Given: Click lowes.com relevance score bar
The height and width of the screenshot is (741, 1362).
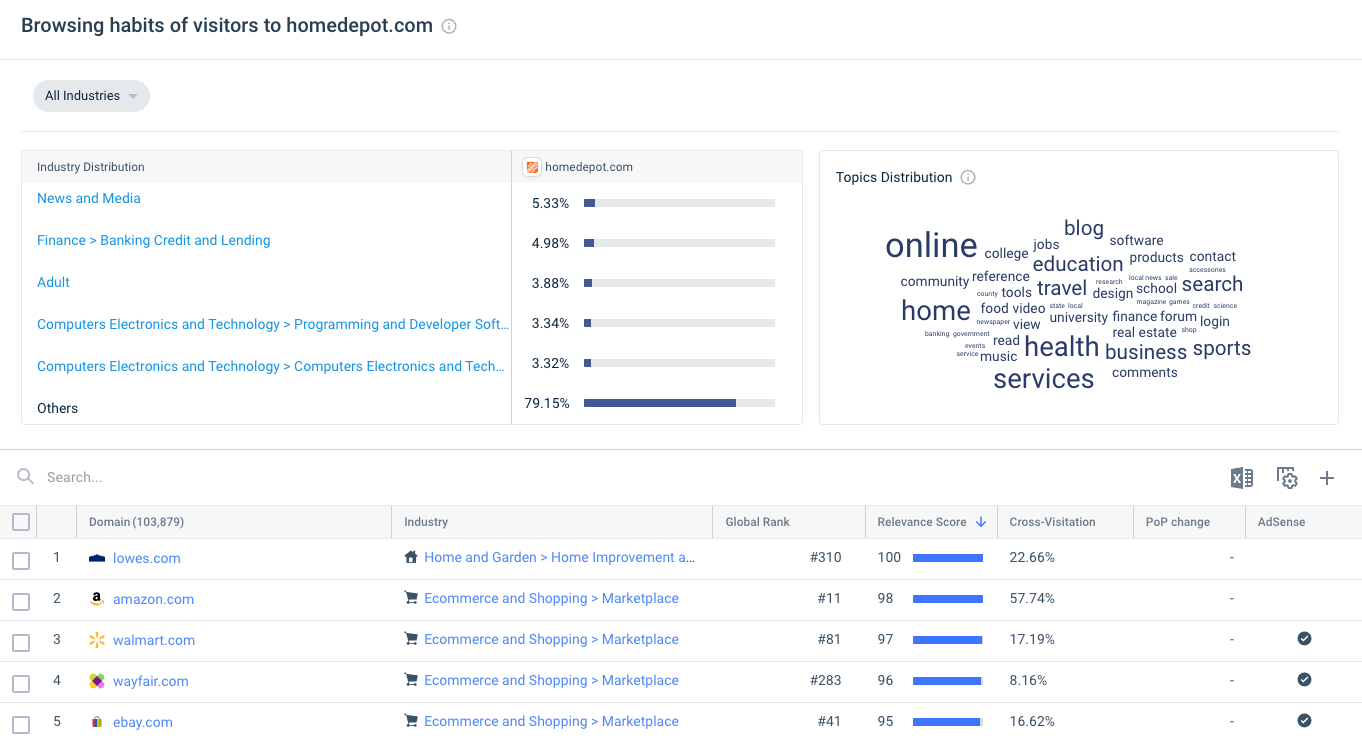Looking at the screenshot, I should click(x=948, y=558).
